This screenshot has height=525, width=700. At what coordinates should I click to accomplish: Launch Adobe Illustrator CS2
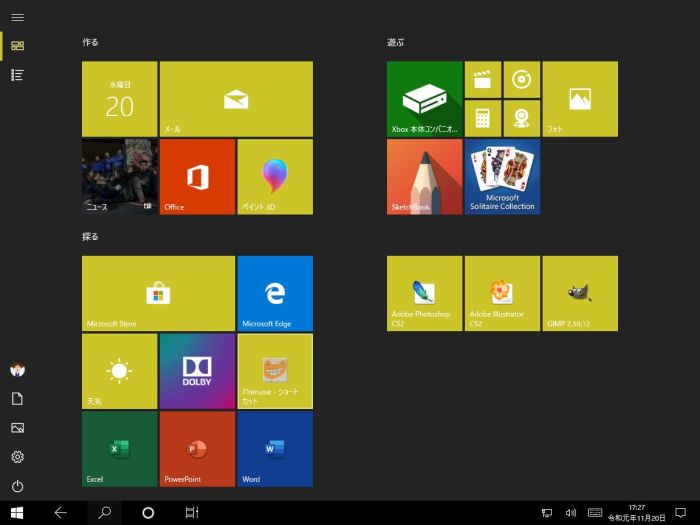[501, 292]
